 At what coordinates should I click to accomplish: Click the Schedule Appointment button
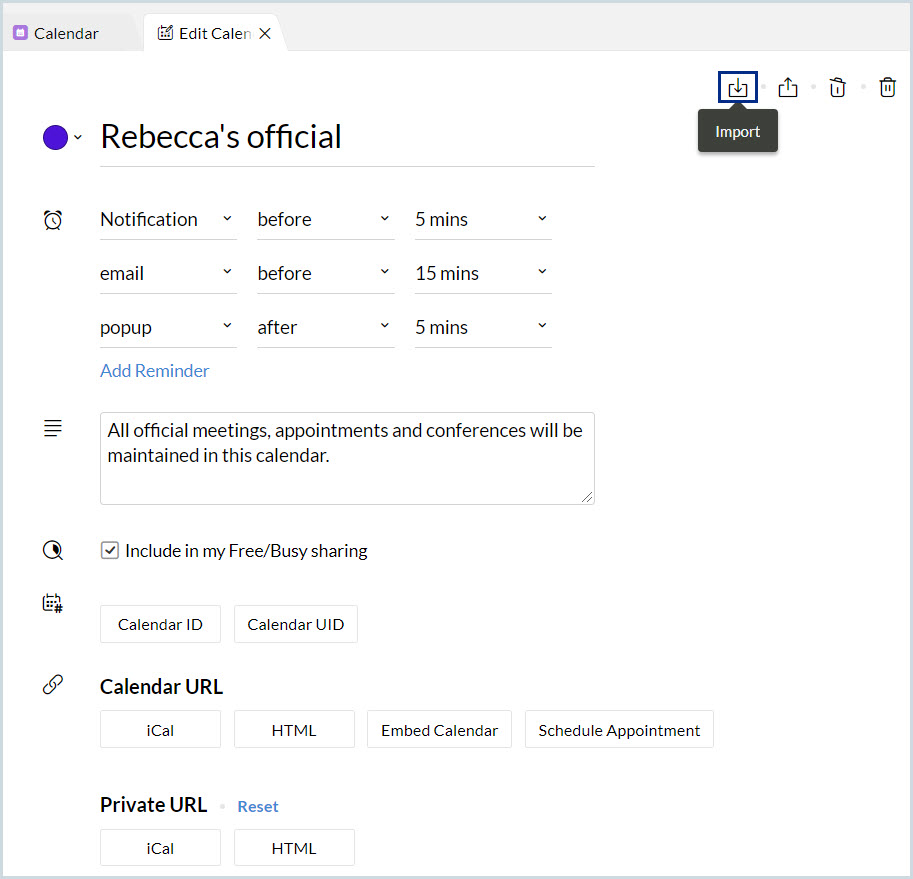point(619,730)
